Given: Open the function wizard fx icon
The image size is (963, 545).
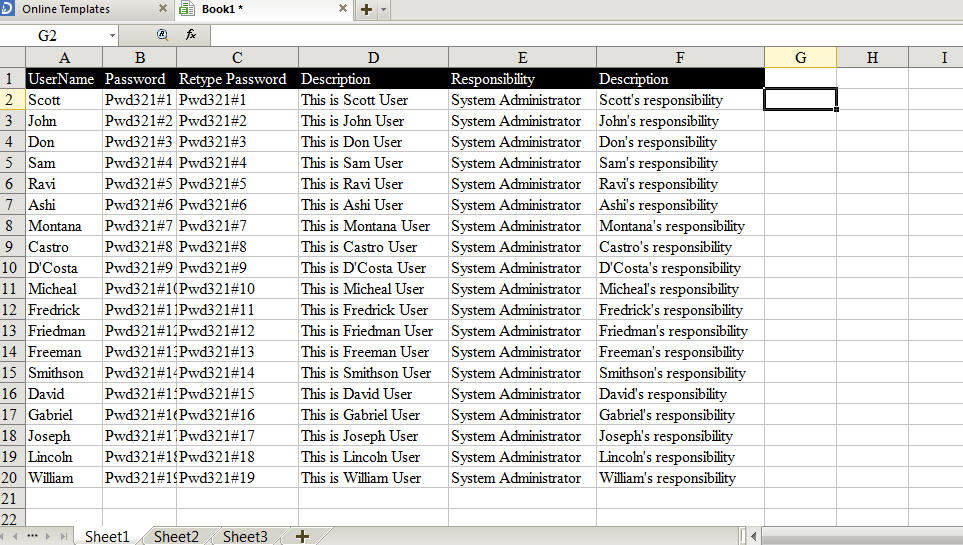Looking at the screenshot, I should (191, 35).
